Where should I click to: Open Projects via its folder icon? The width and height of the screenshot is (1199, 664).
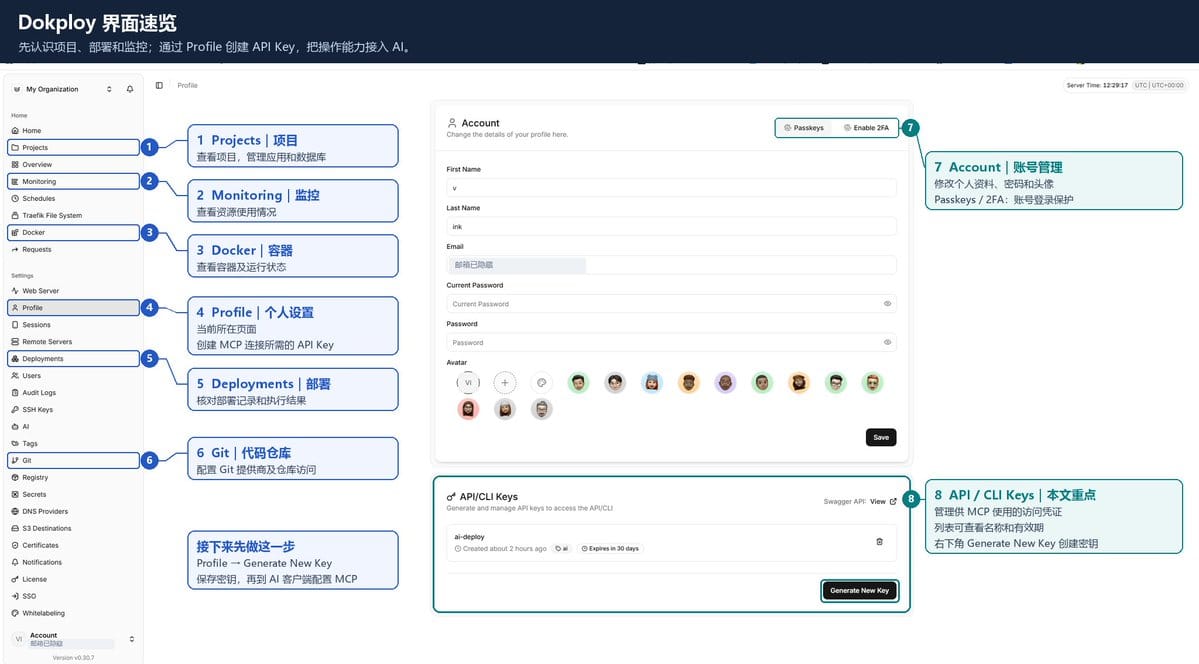click(15, 148)
